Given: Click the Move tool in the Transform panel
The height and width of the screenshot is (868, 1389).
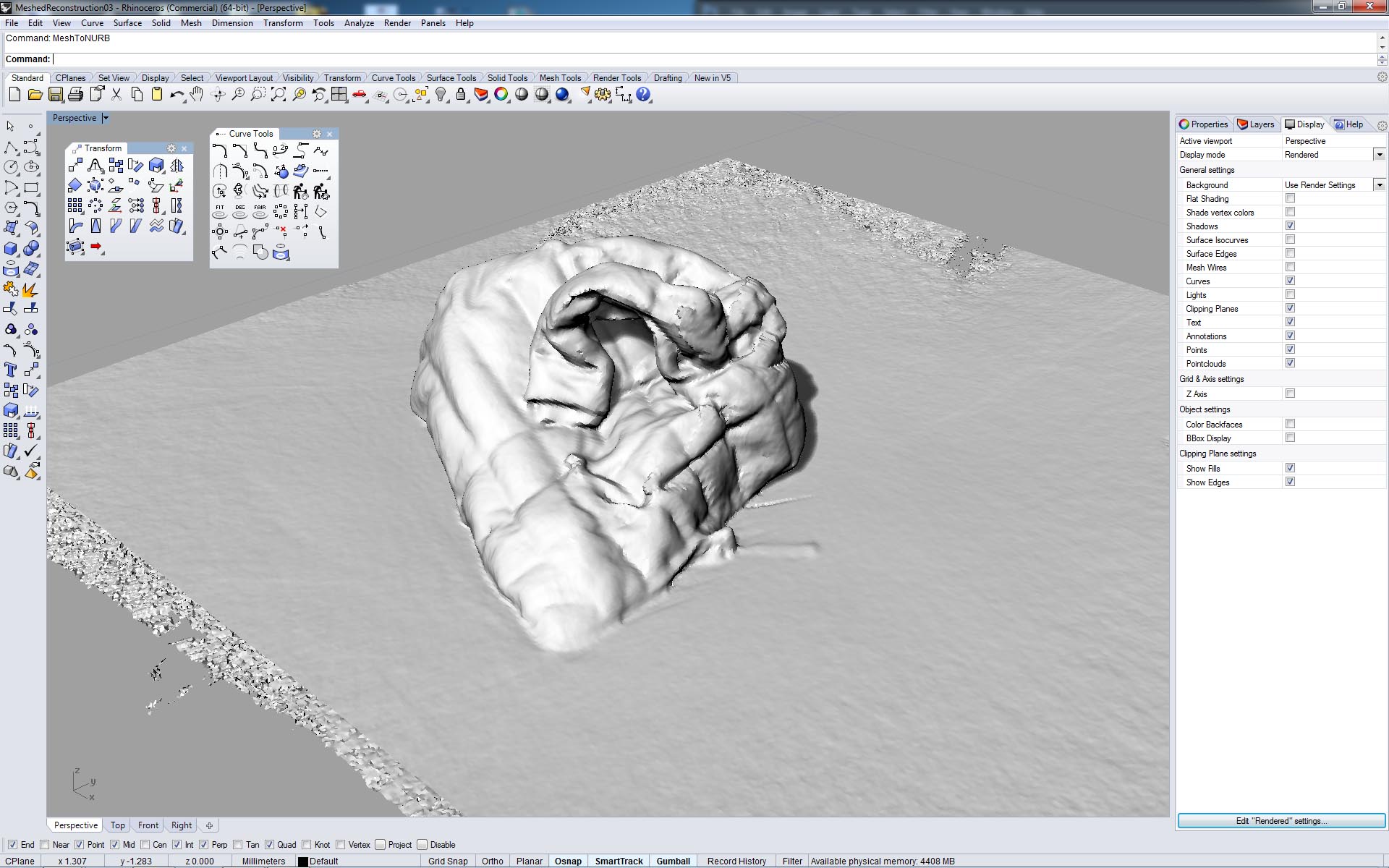Looking at the screenshot, I should coord(75,166).
